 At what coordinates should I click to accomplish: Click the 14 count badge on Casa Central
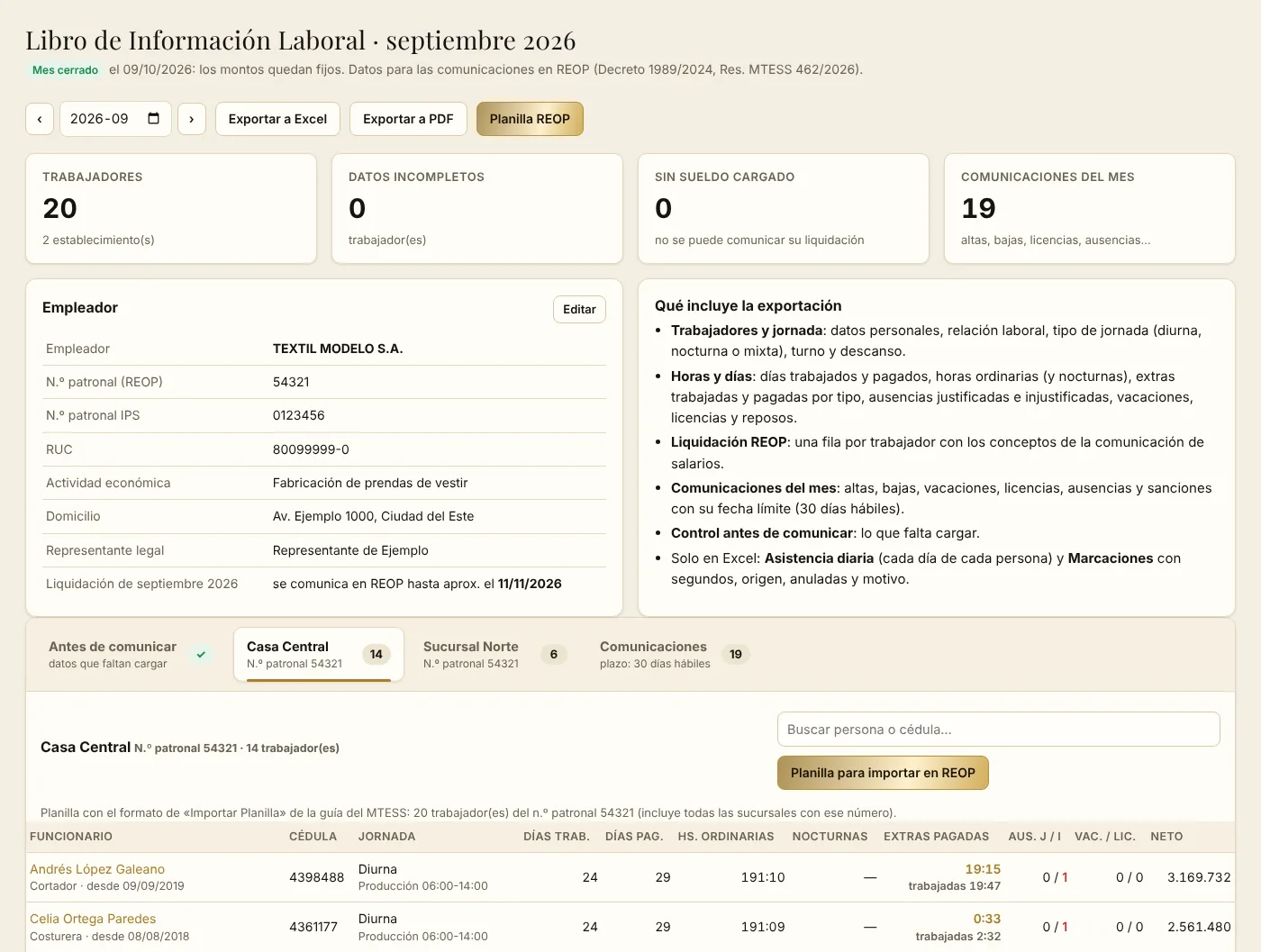point(376,655)
